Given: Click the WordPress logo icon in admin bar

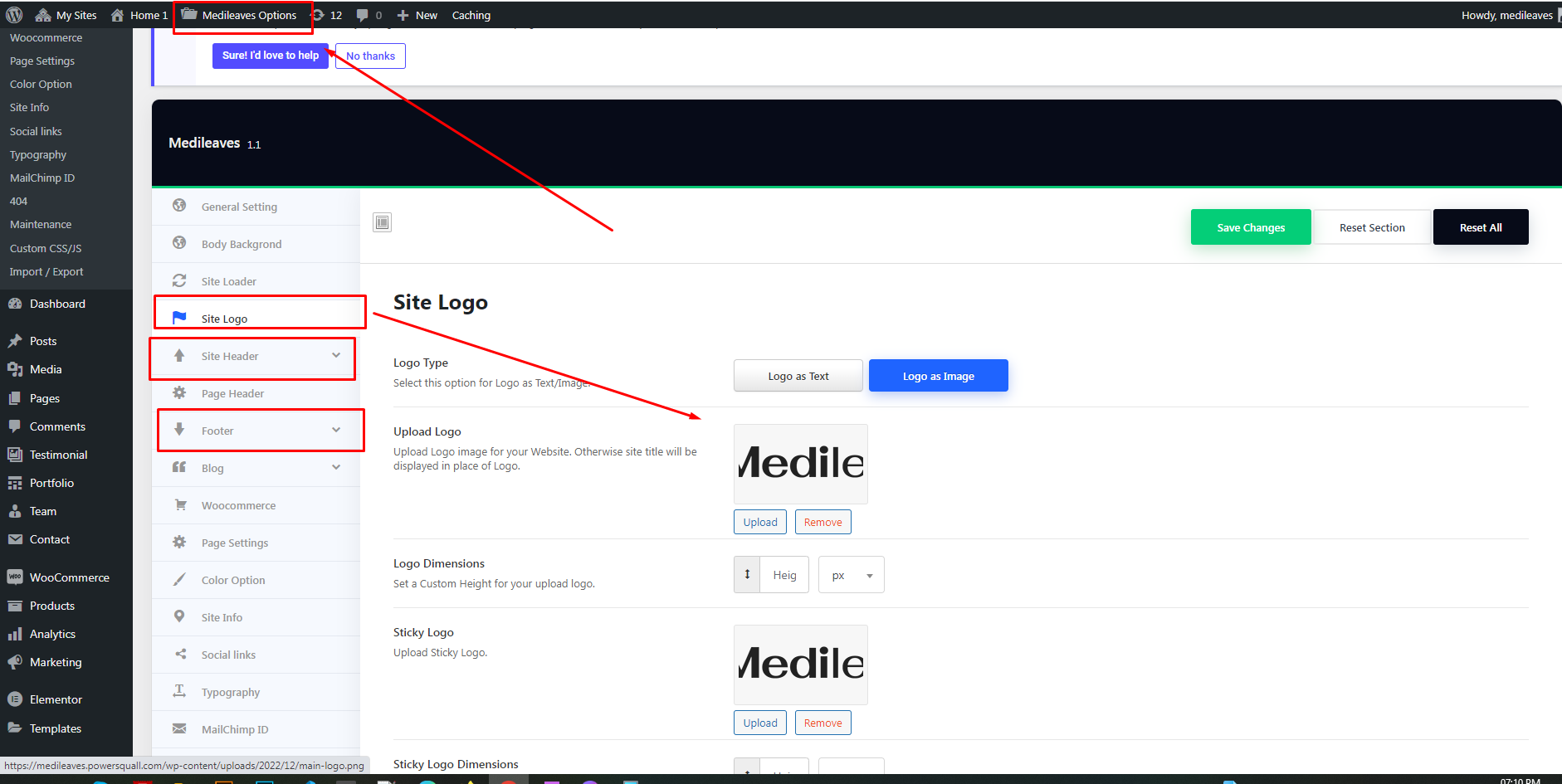Looking at the screenshot, I should [x=14, y=15].
